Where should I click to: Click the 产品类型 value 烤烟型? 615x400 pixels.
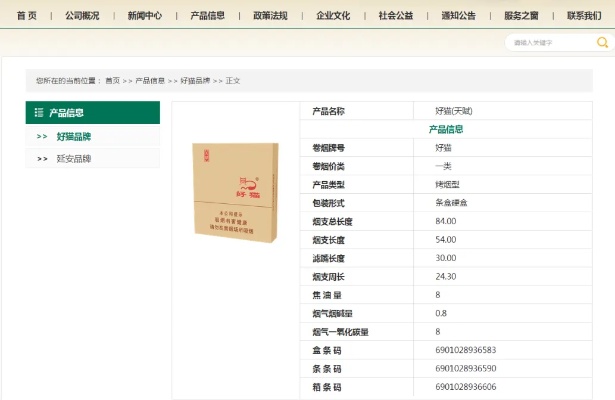point(447,185)
